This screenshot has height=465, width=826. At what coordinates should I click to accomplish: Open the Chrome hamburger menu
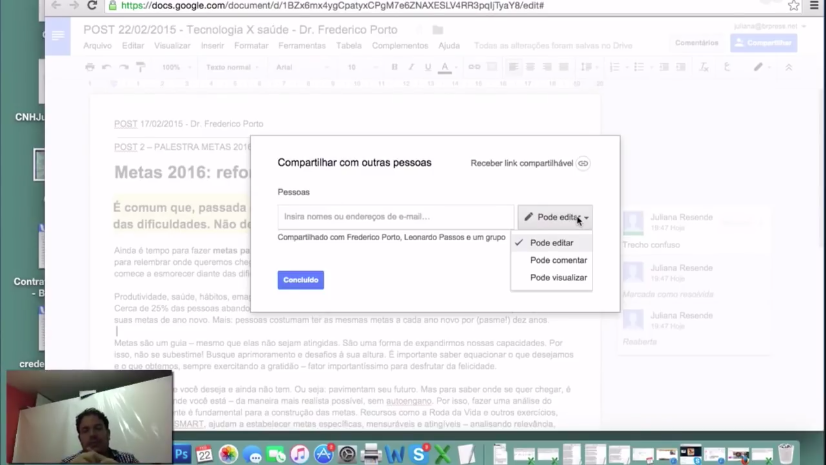(x=814, y=5)
